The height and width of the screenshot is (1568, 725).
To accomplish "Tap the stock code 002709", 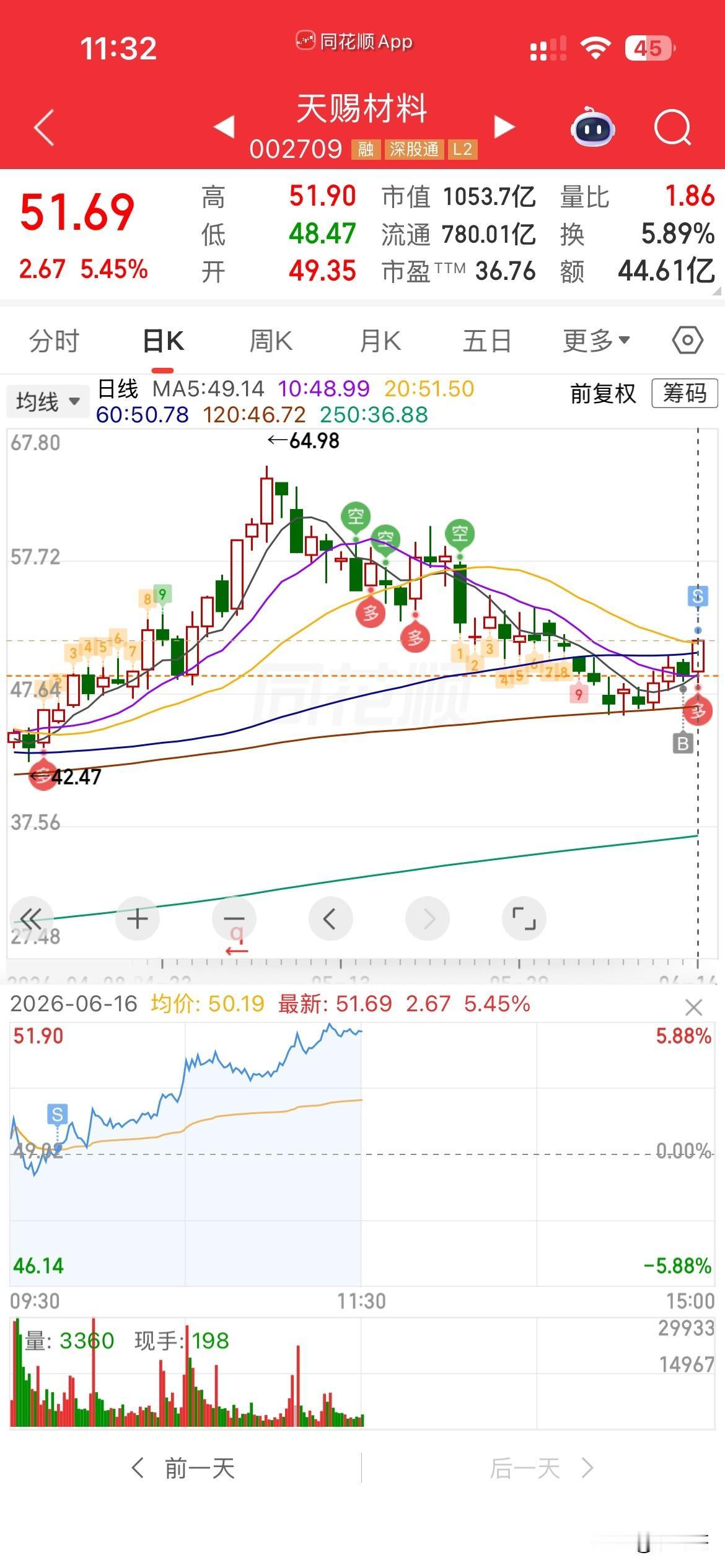I will click(296, 149).
